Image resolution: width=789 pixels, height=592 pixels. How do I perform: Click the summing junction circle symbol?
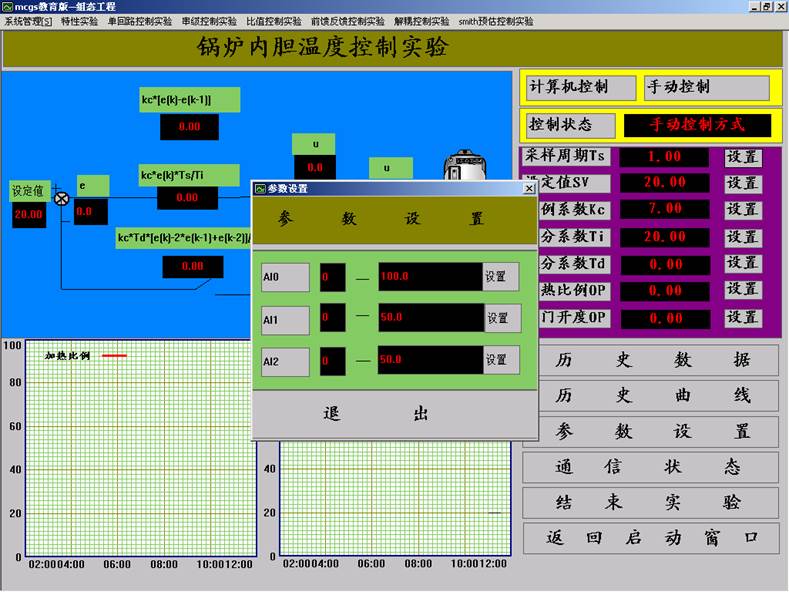point(62,199)
